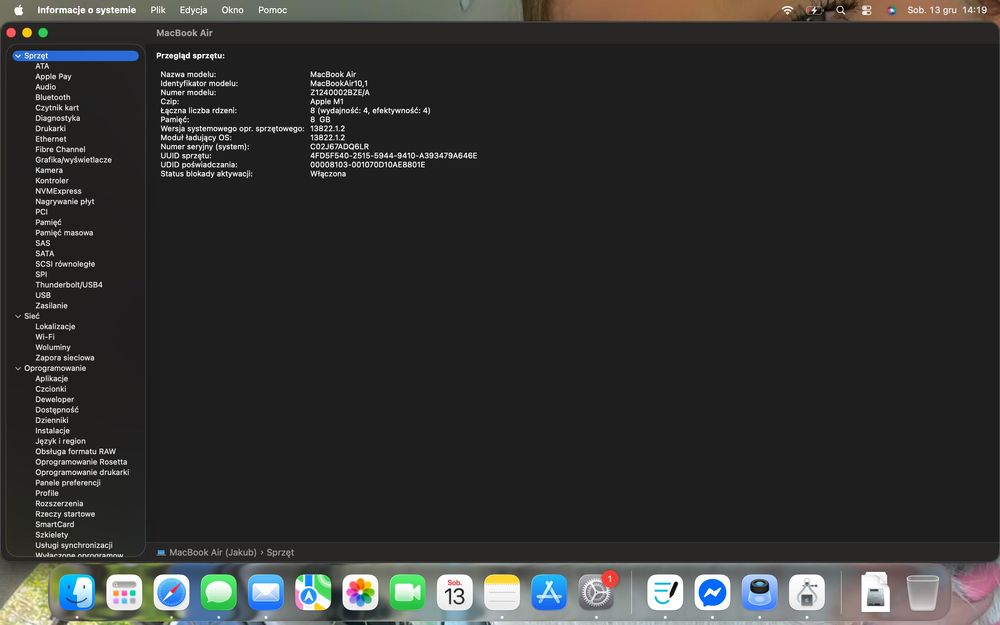
Task: Select Thunderbolt/USB4 in the sidebar
Action: pyautogui.click(x=69, y=285)
